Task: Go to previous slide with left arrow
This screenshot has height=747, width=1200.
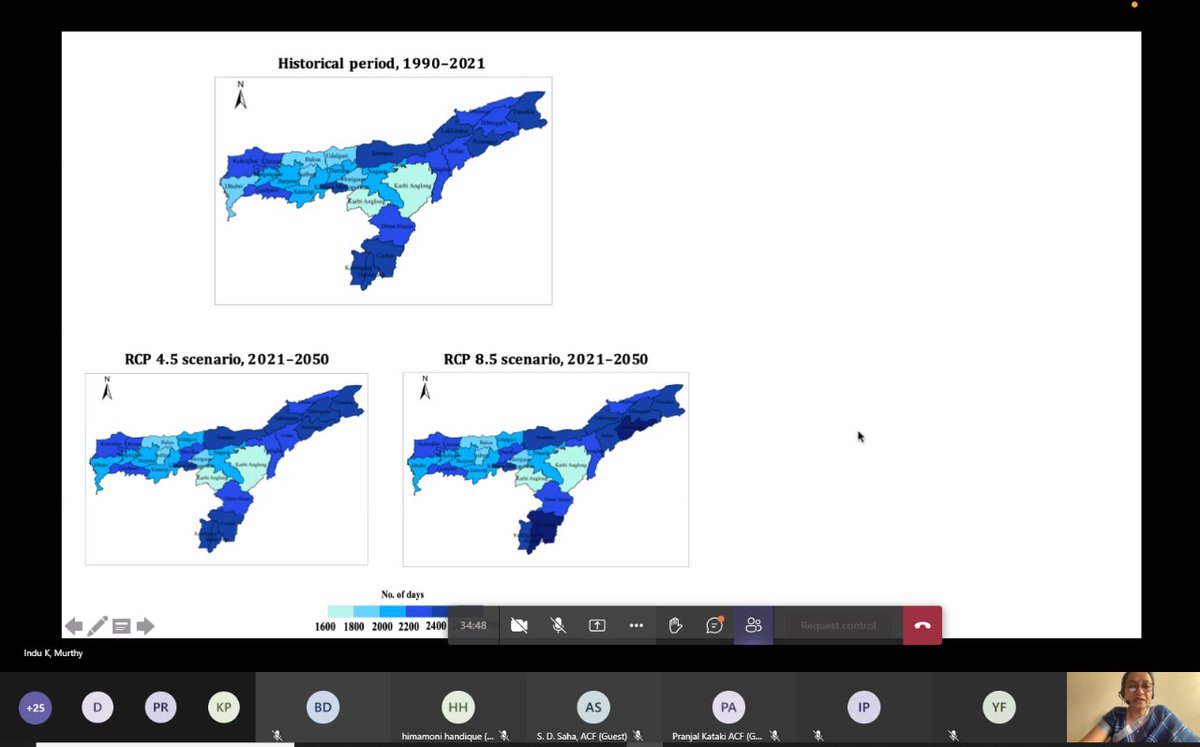Action: [x=74, y=626]
